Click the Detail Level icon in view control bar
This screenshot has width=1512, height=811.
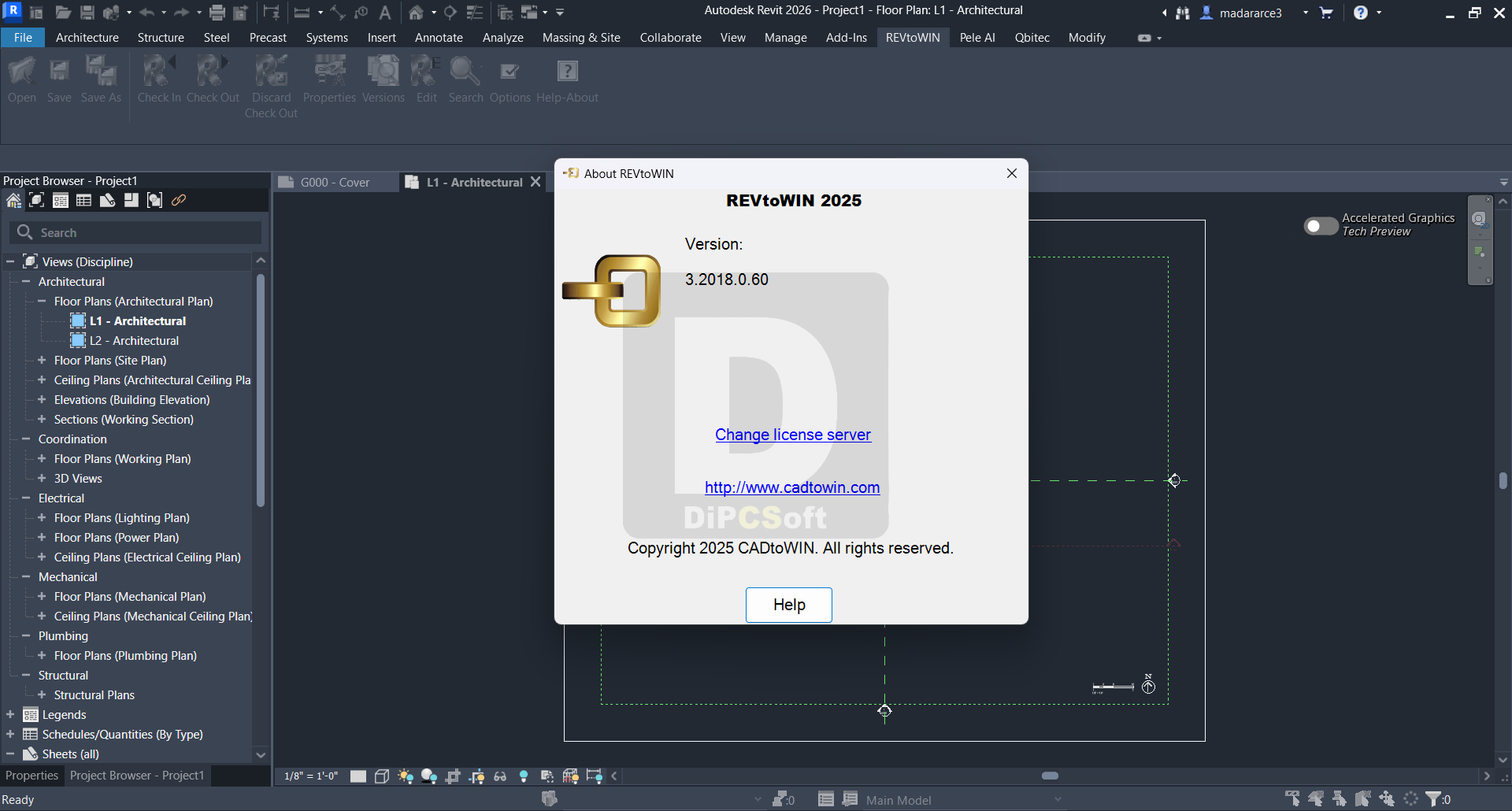click(358, 776)
